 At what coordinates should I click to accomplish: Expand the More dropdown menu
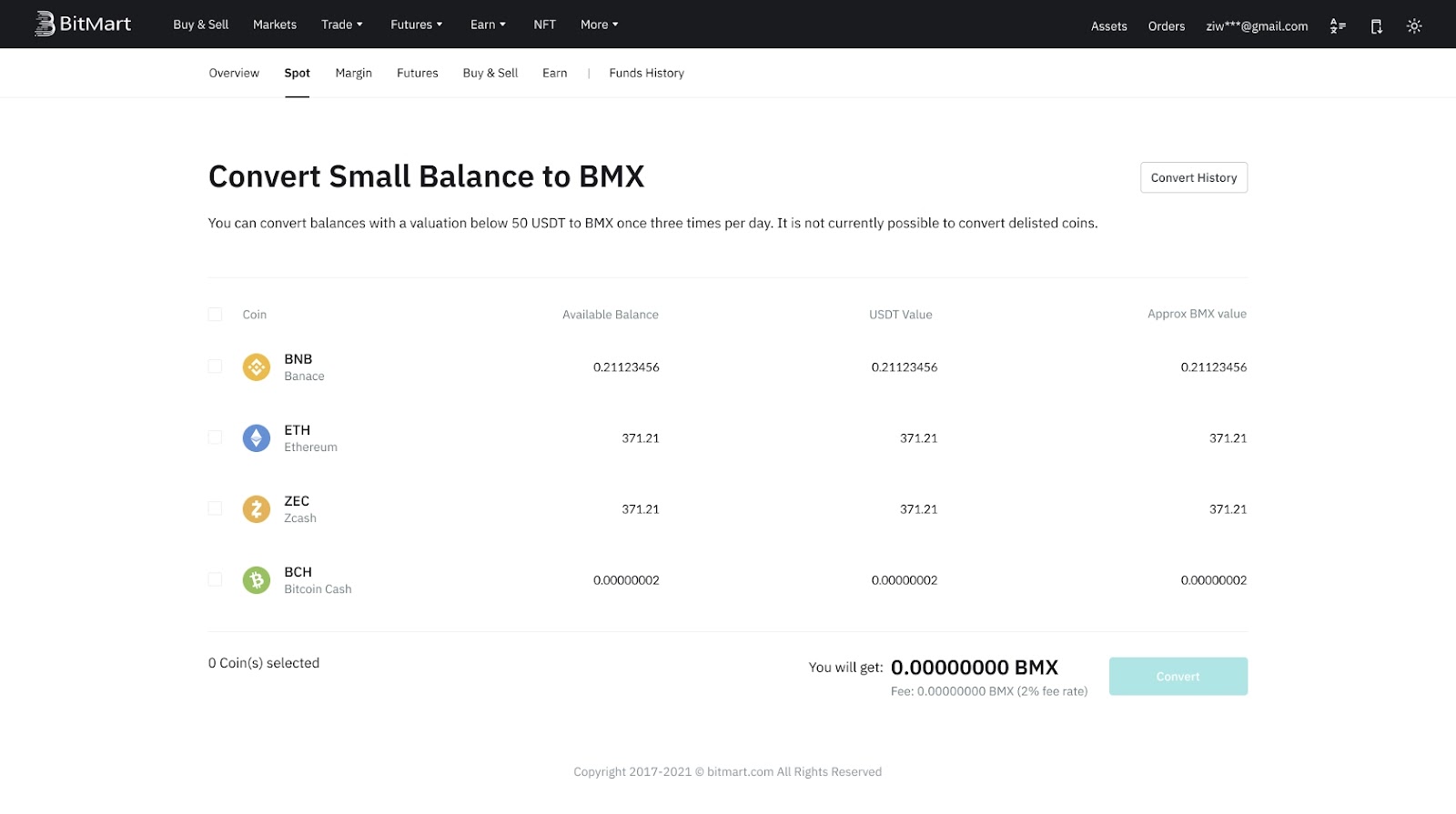600,25
